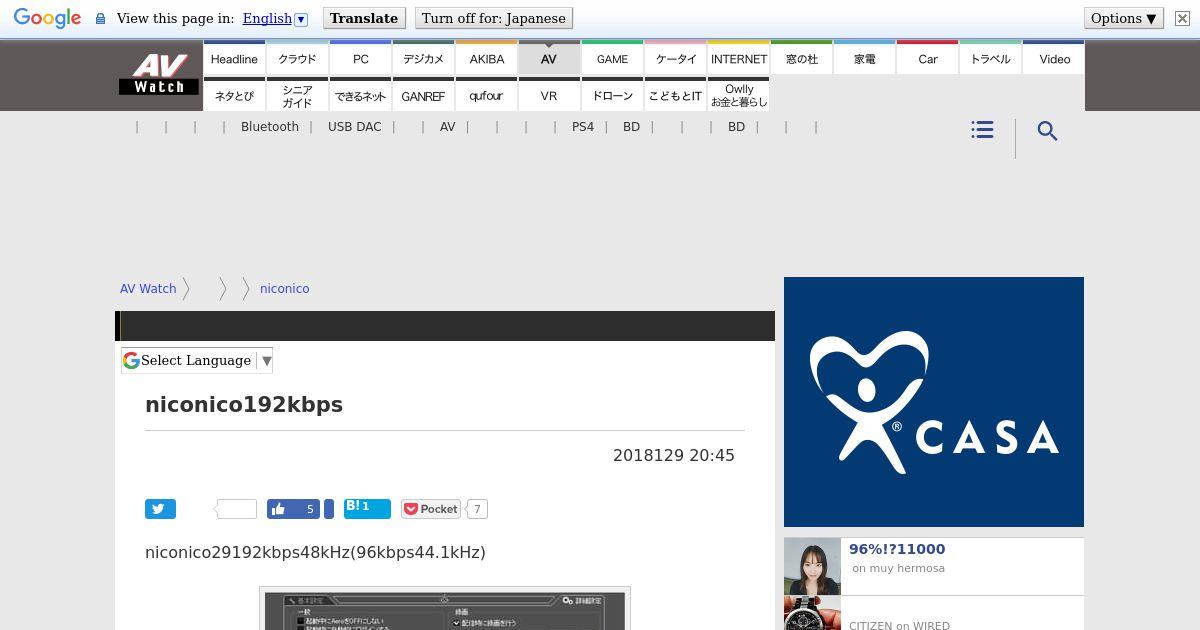Screen dimensions: 1200x630
Task: Click the USB DAC keyword link
Action: point(354,127)
